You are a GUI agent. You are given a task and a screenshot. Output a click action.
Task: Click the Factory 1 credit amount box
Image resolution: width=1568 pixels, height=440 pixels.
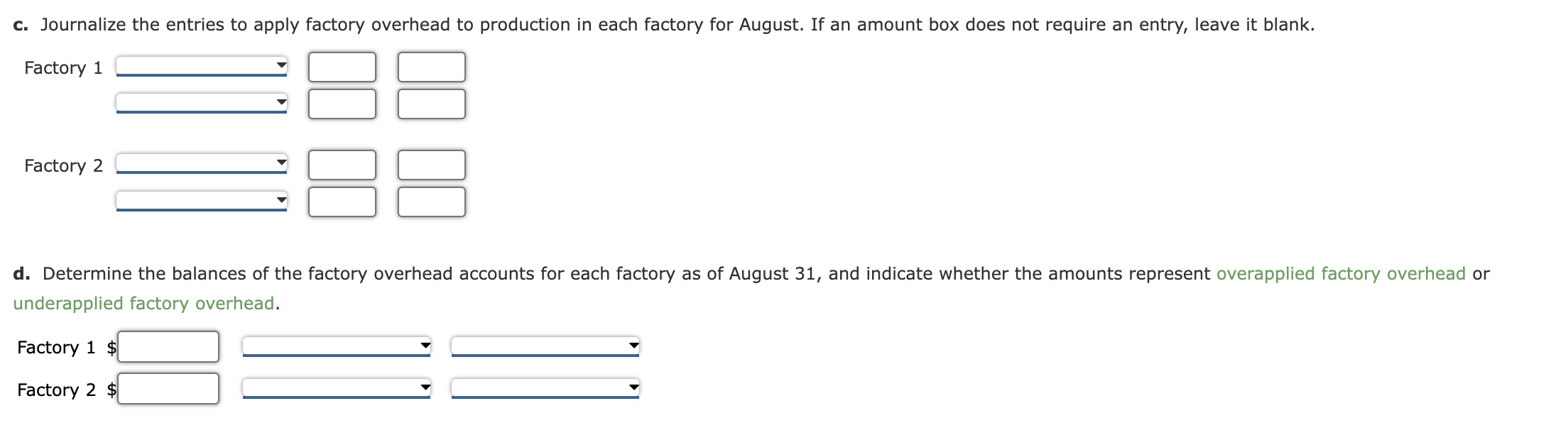coord(432,67)
